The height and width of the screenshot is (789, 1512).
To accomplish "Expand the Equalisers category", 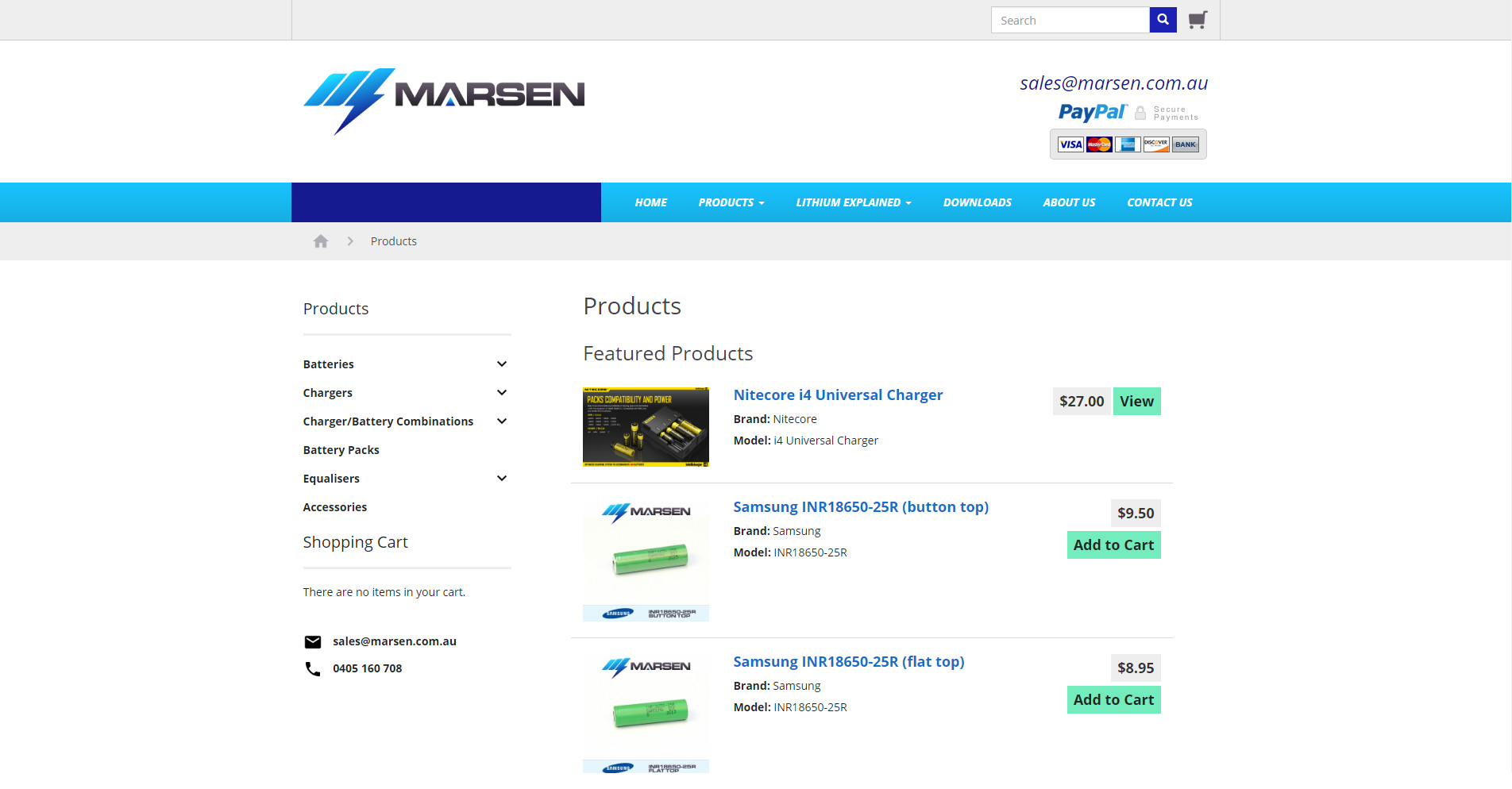I will click(x=501, y=478).
